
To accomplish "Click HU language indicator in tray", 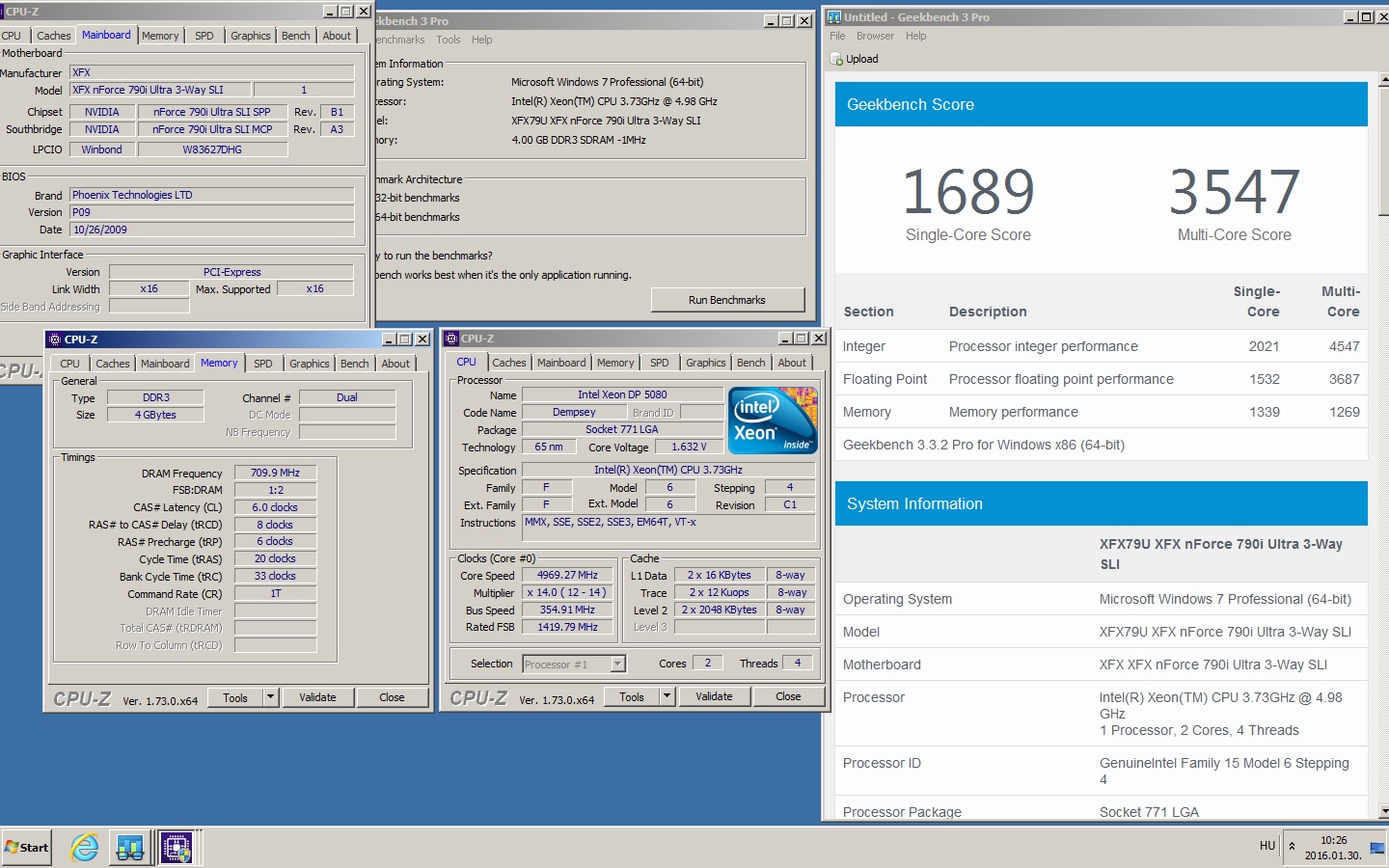I will 1267,846.
